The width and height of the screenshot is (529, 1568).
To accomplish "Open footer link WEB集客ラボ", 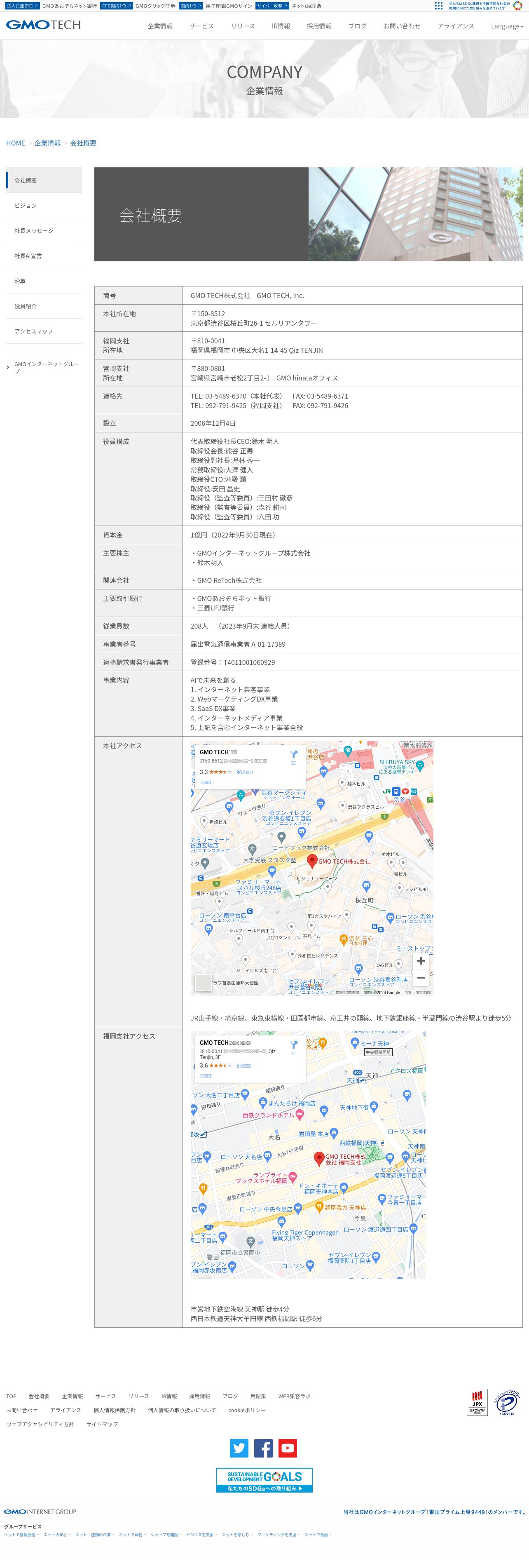I will tap(294, 1397).
